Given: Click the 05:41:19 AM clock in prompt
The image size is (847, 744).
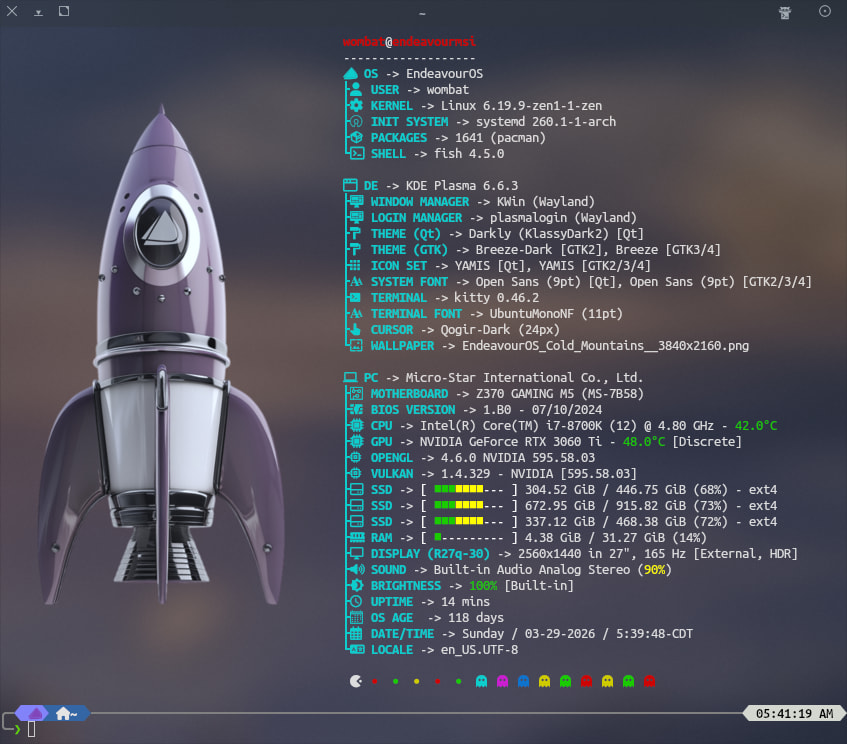Looking at the screenshot, I should pyautogui.click(x=794, y=714).
